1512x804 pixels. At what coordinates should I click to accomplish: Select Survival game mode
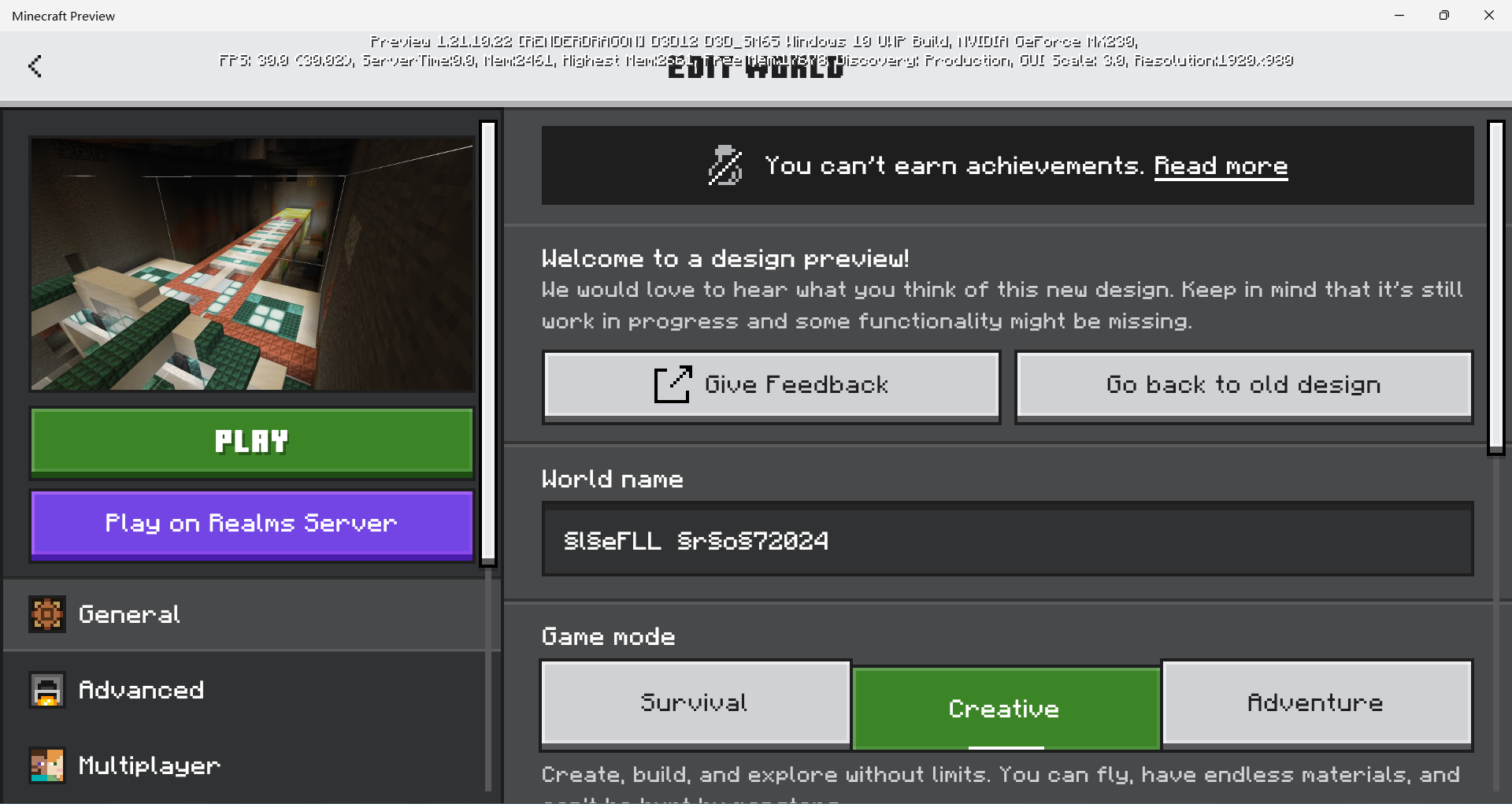tap(695, 702)
